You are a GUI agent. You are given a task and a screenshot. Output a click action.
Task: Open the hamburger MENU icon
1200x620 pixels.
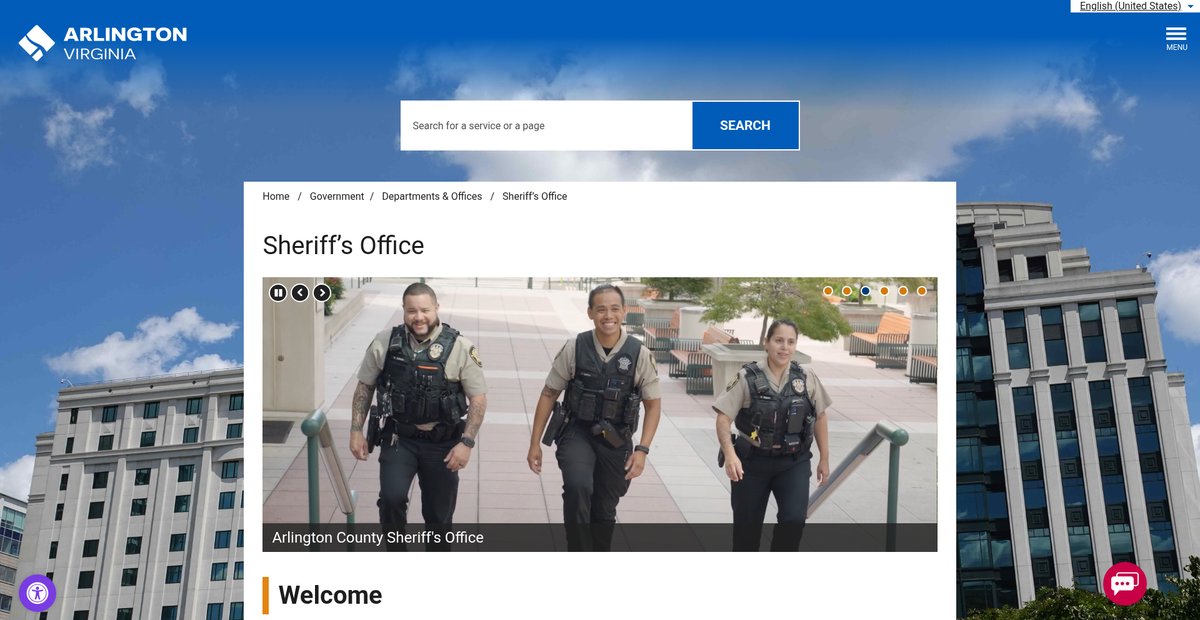[1176, 38]
